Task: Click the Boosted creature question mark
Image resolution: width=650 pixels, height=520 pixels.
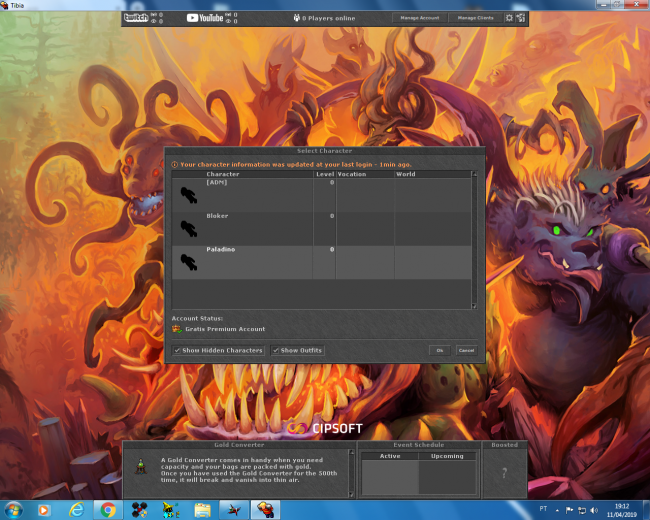Action: click(504, 473)
